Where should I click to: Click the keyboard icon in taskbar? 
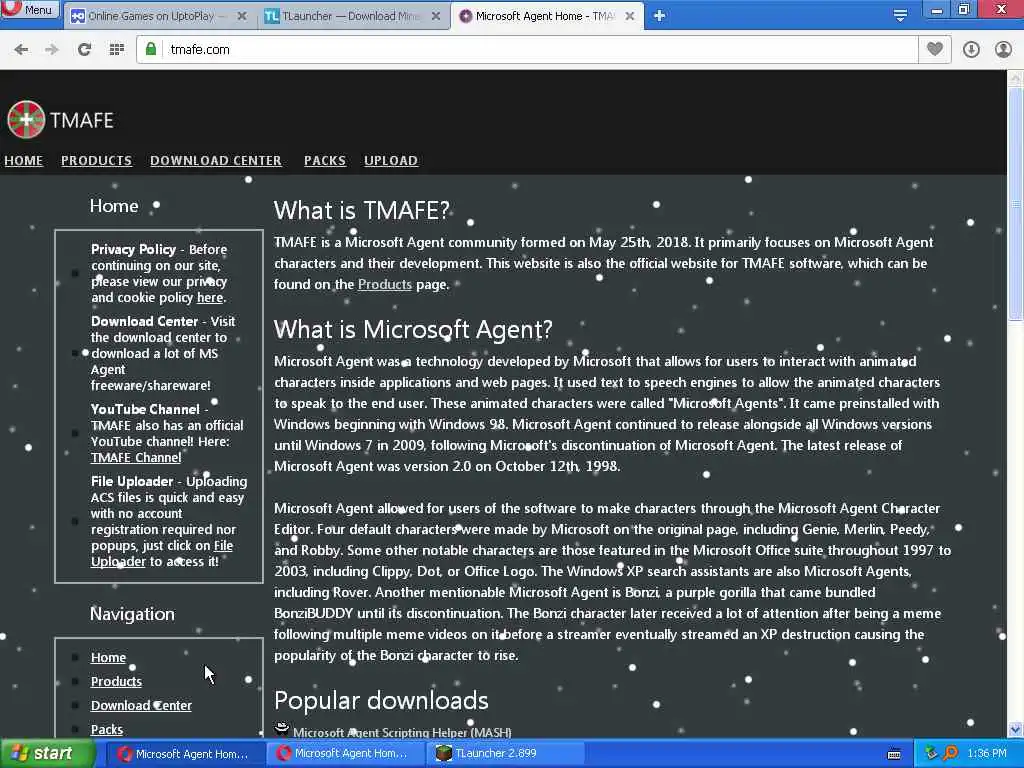pos(894,754)
